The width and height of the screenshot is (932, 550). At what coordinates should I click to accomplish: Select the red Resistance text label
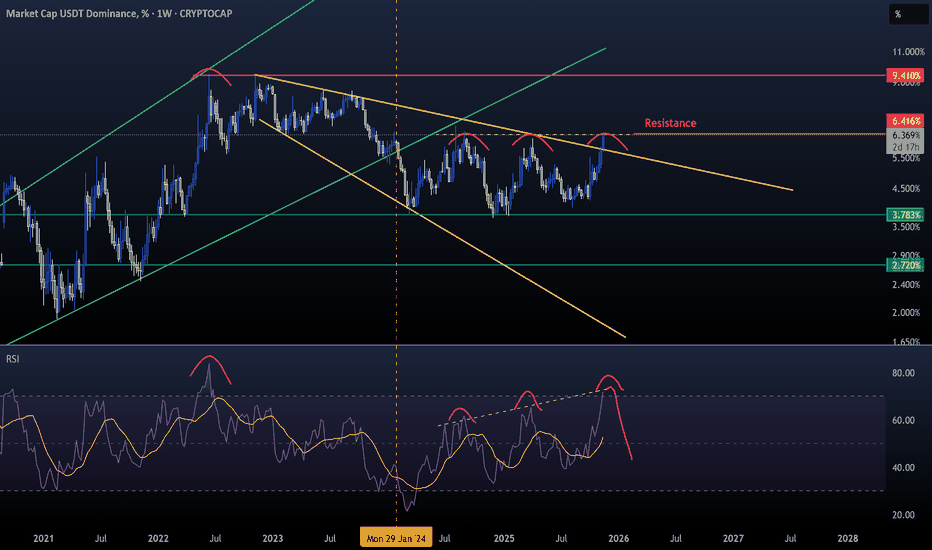click(x=670, y=123)
